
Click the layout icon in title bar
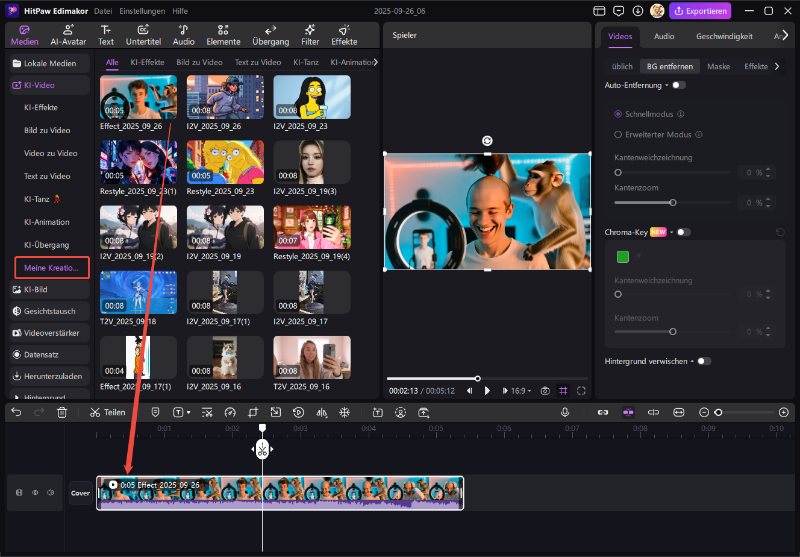pyautogui.click(x=599, y=11)
